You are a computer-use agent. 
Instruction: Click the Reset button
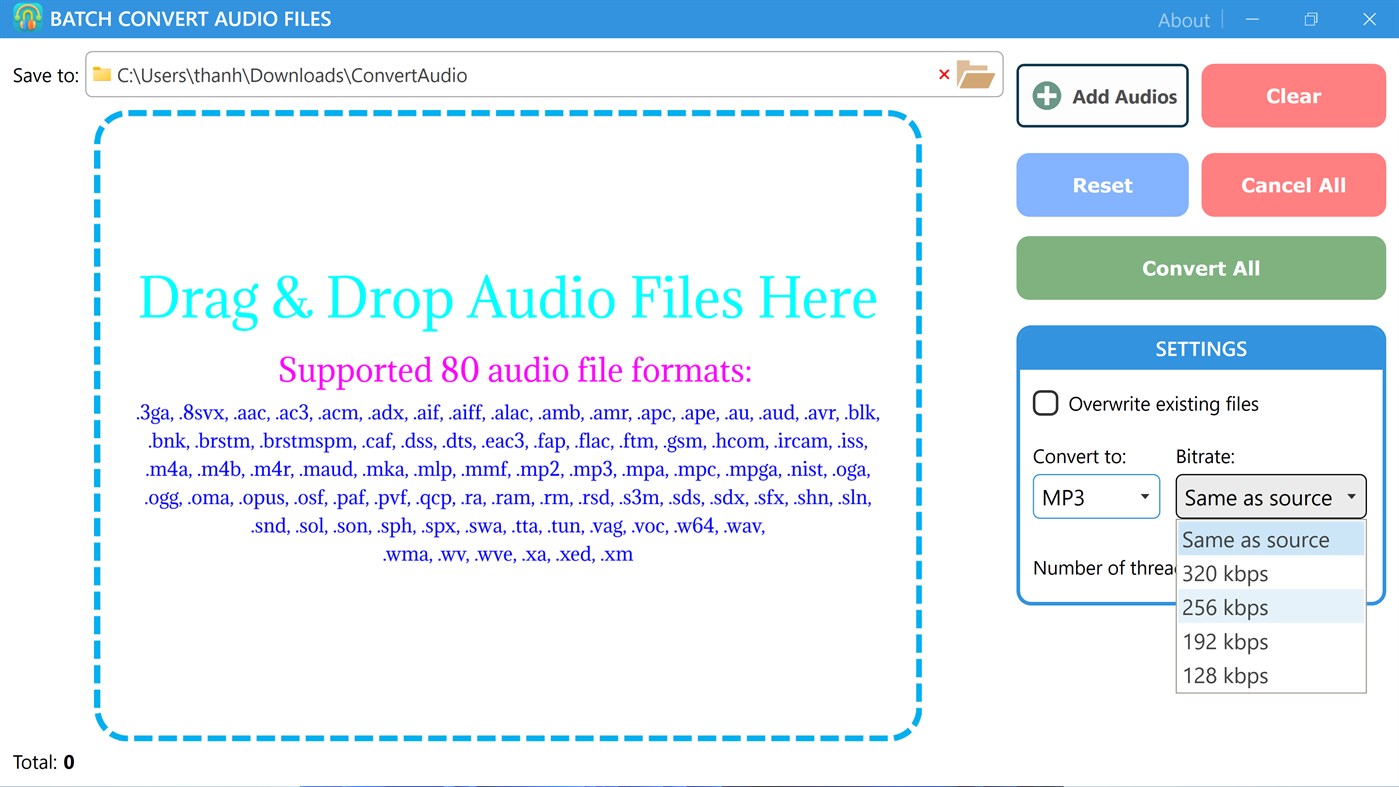[x=1102, y=185]
